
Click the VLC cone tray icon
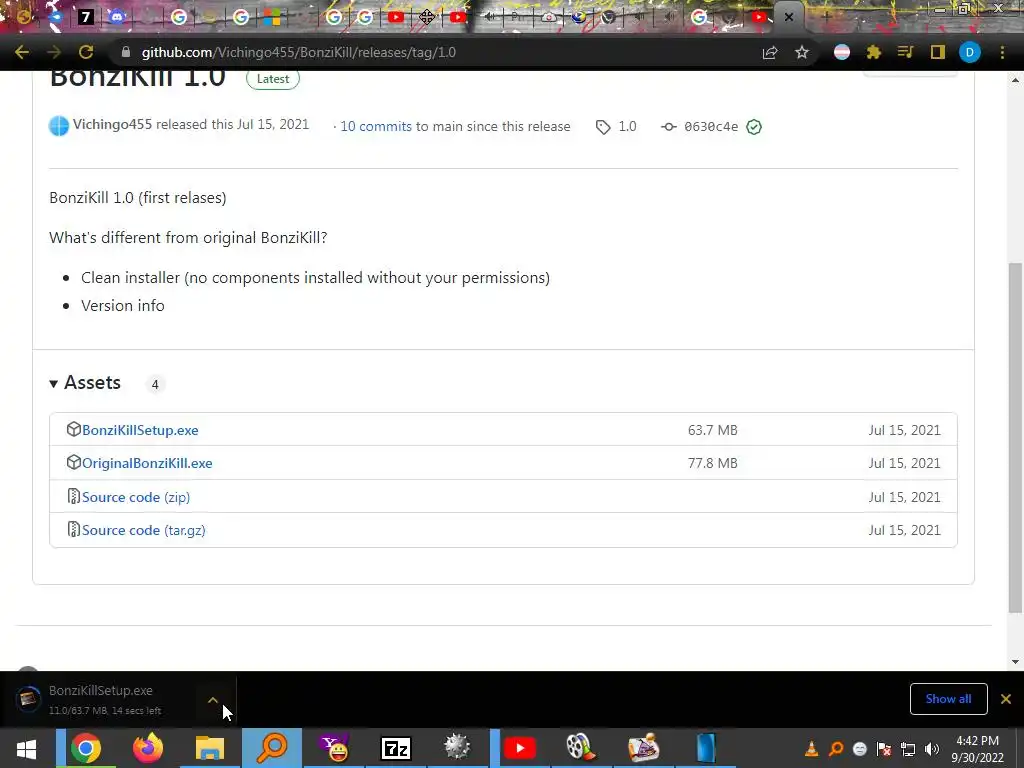(811, 749)
